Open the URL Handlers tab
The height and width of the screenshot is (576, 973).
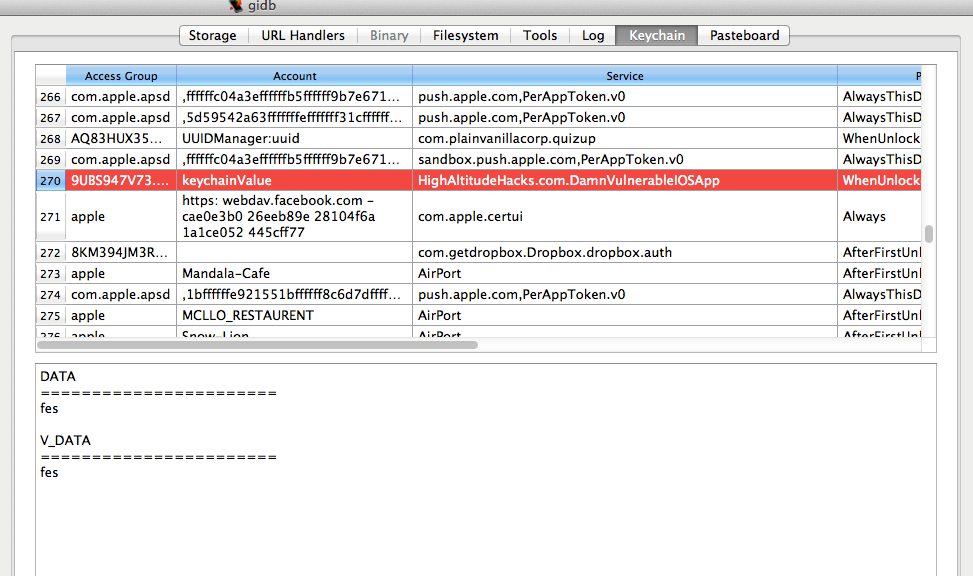(x=302, y=35)
